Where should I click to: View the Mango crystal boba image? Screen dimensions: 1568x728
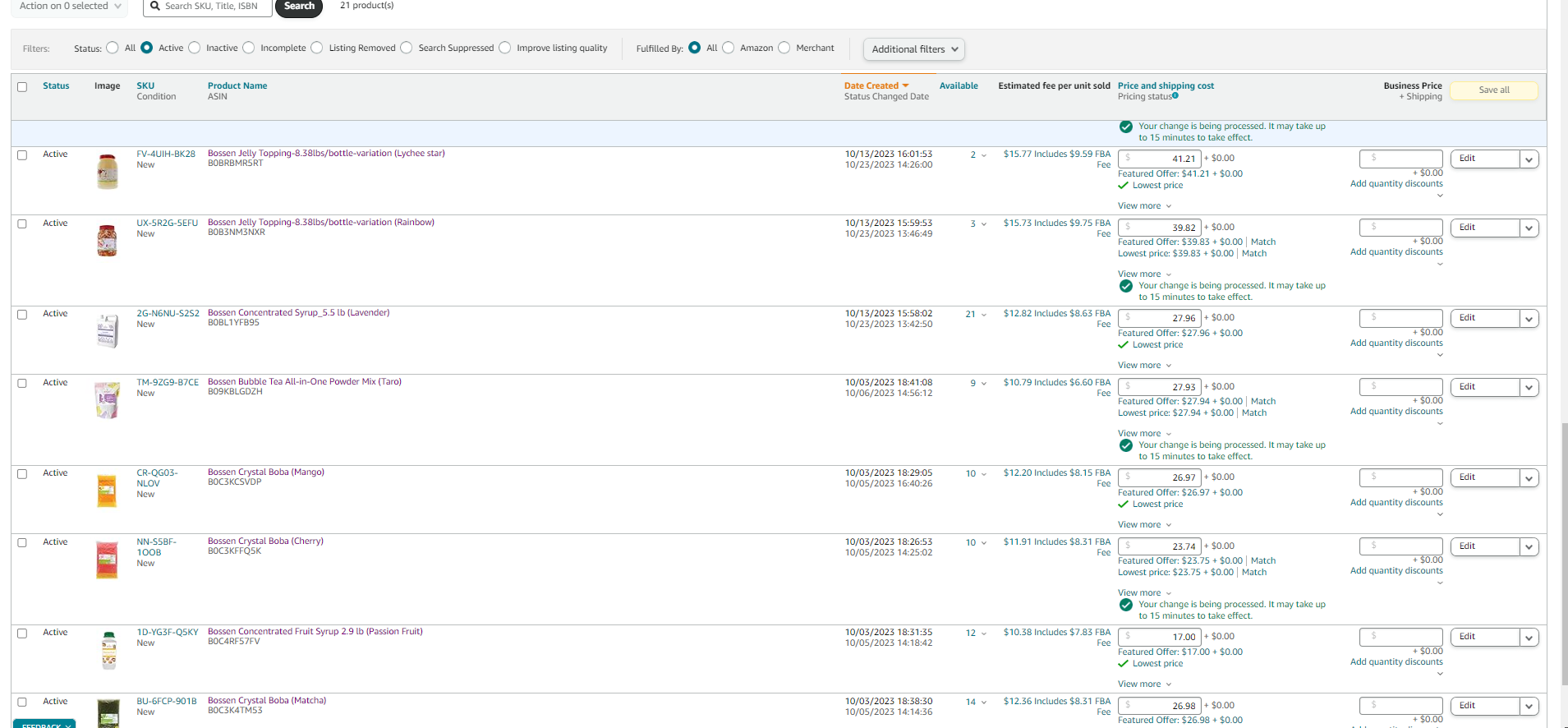108,491
